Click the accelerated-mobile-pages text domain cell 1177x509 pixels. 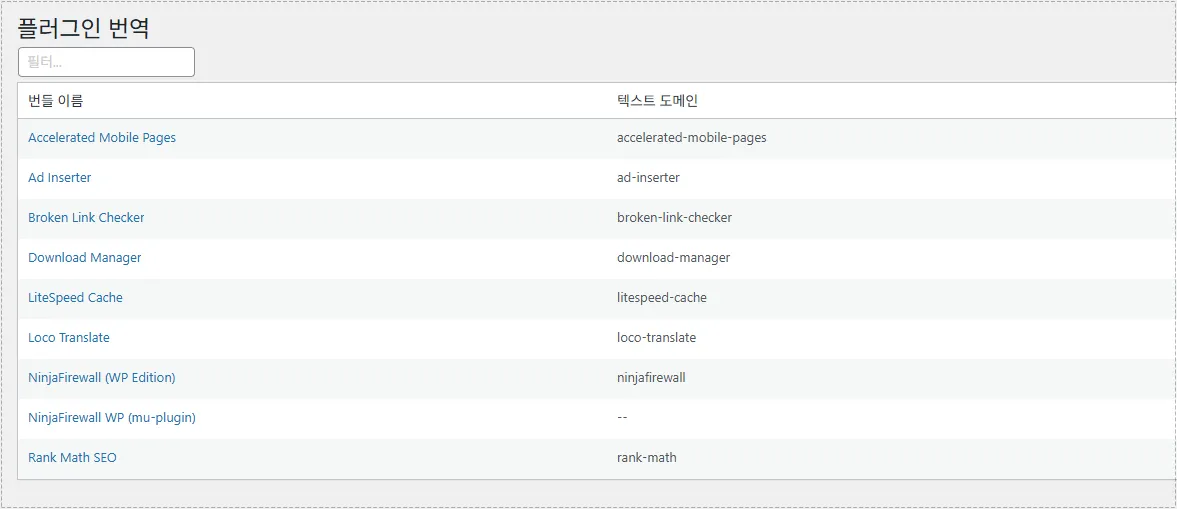click(x=692, y=138)
